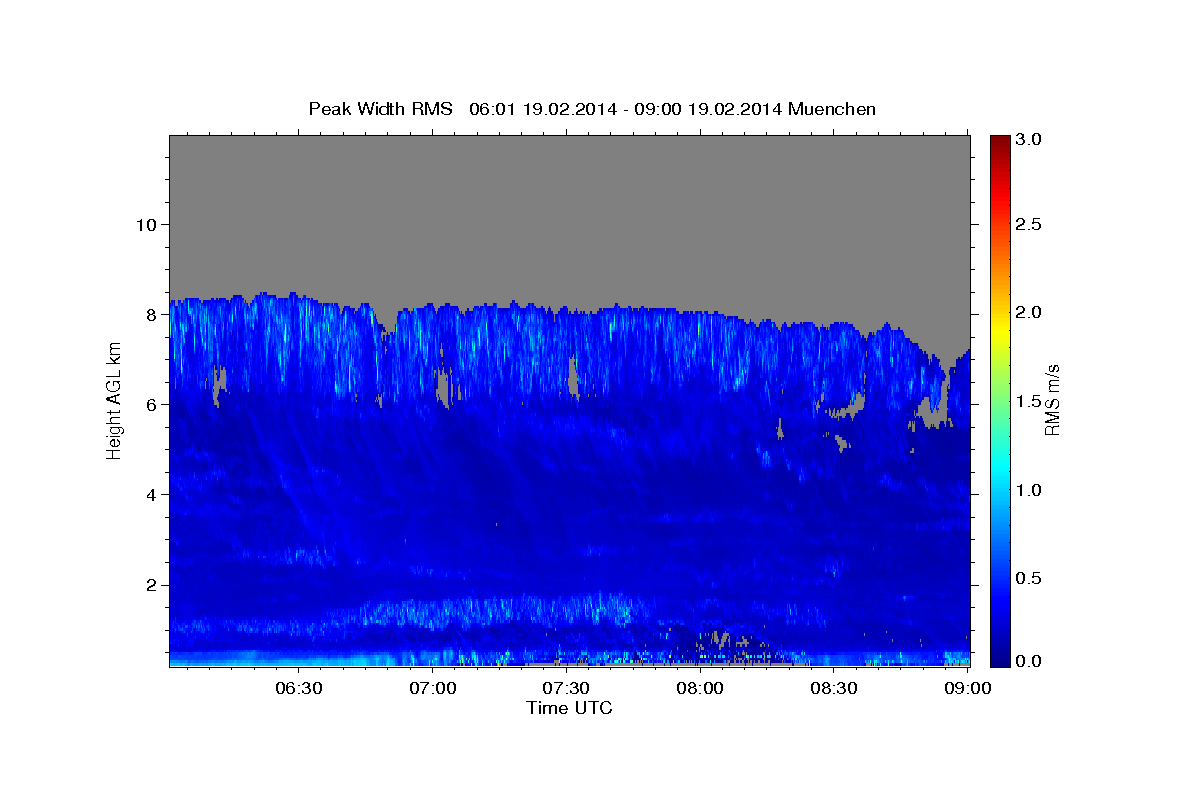
Task: Click the colorbar value 2.0
Action: [1029, 312]
